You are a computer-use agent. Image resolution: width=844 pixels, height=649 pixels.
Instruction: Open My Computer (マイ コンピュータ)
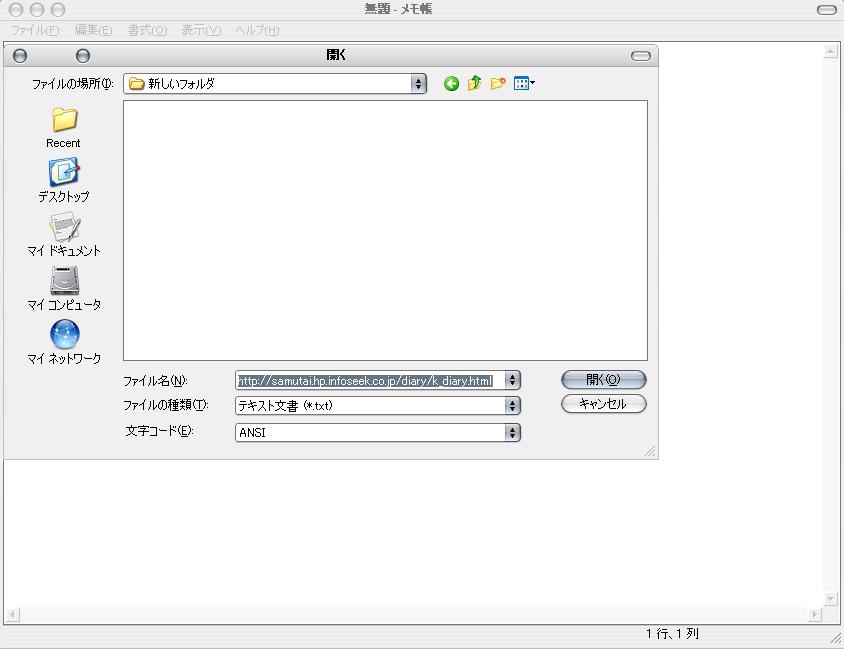[64, 288]
